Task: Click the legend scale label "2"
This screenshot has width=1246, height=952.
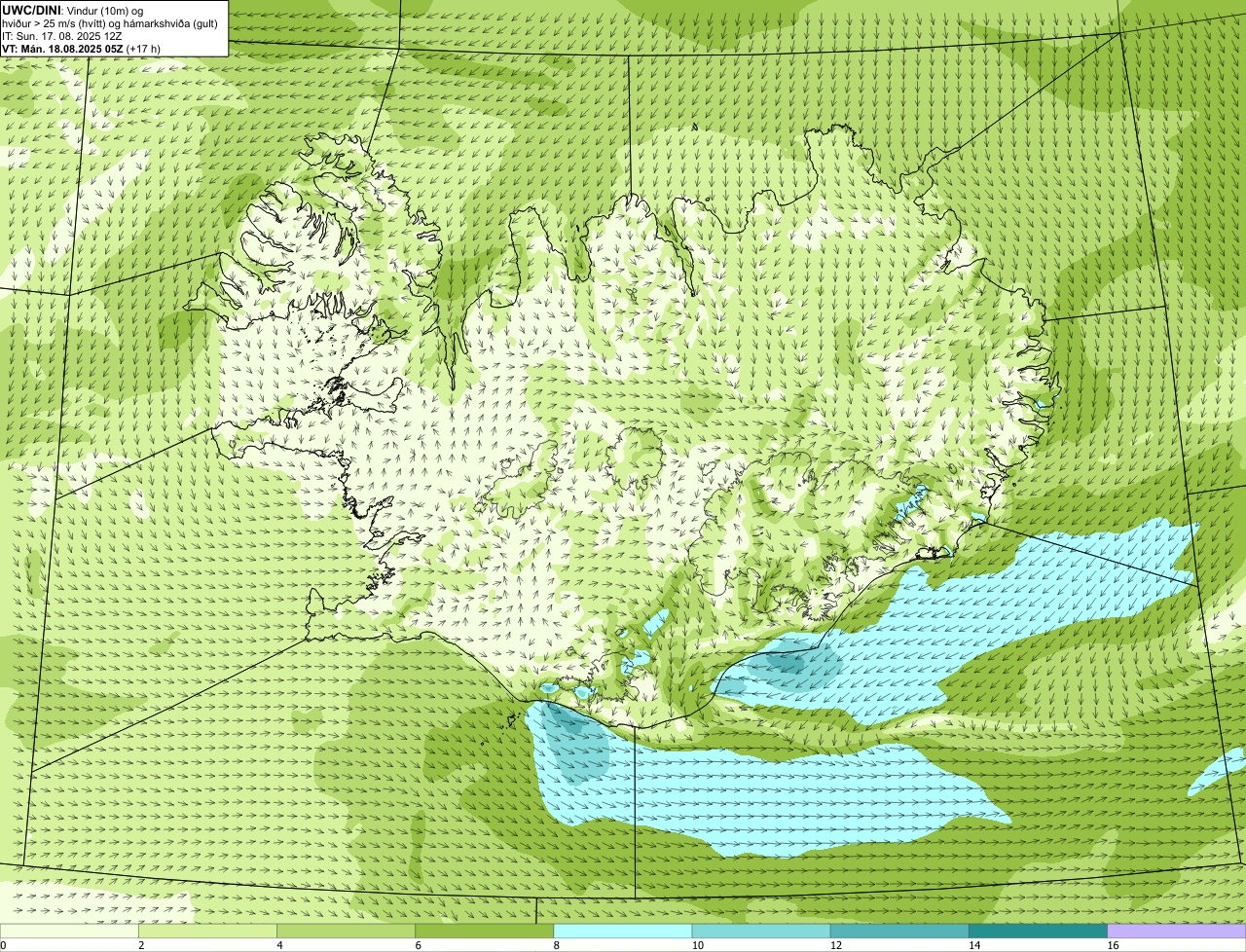Action: pyautogui.click(x=141, y=945)
